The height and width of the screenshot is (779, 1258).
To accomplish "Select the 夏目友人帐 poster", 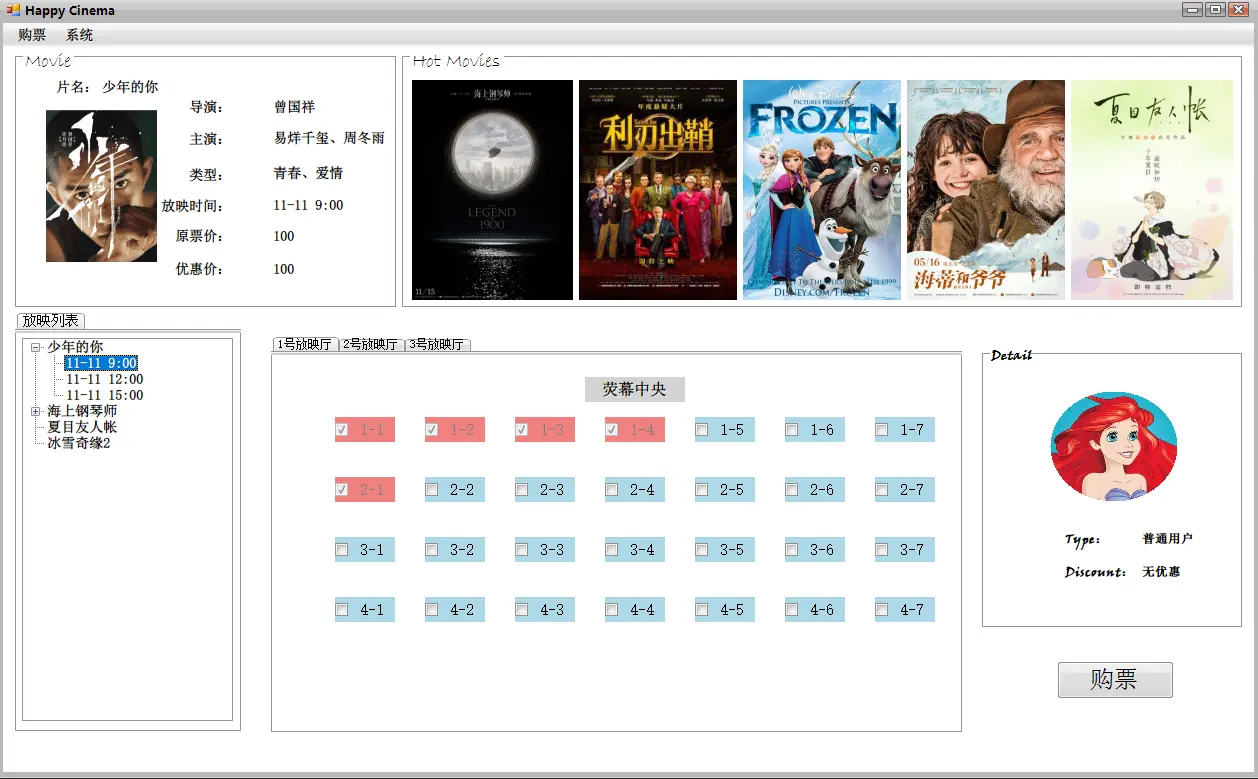I will pos(1152,190).
